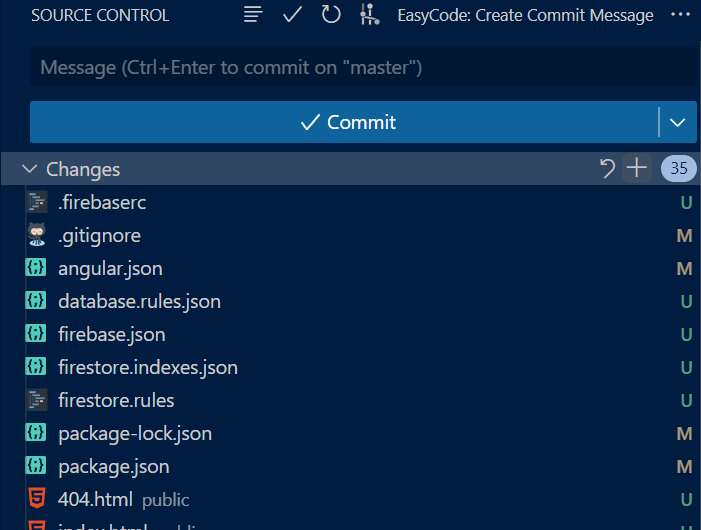The height and width of the screenshot is (530, 701).
Task: Toggle view as tree icon in Source Control header
Action: (253, 15)
